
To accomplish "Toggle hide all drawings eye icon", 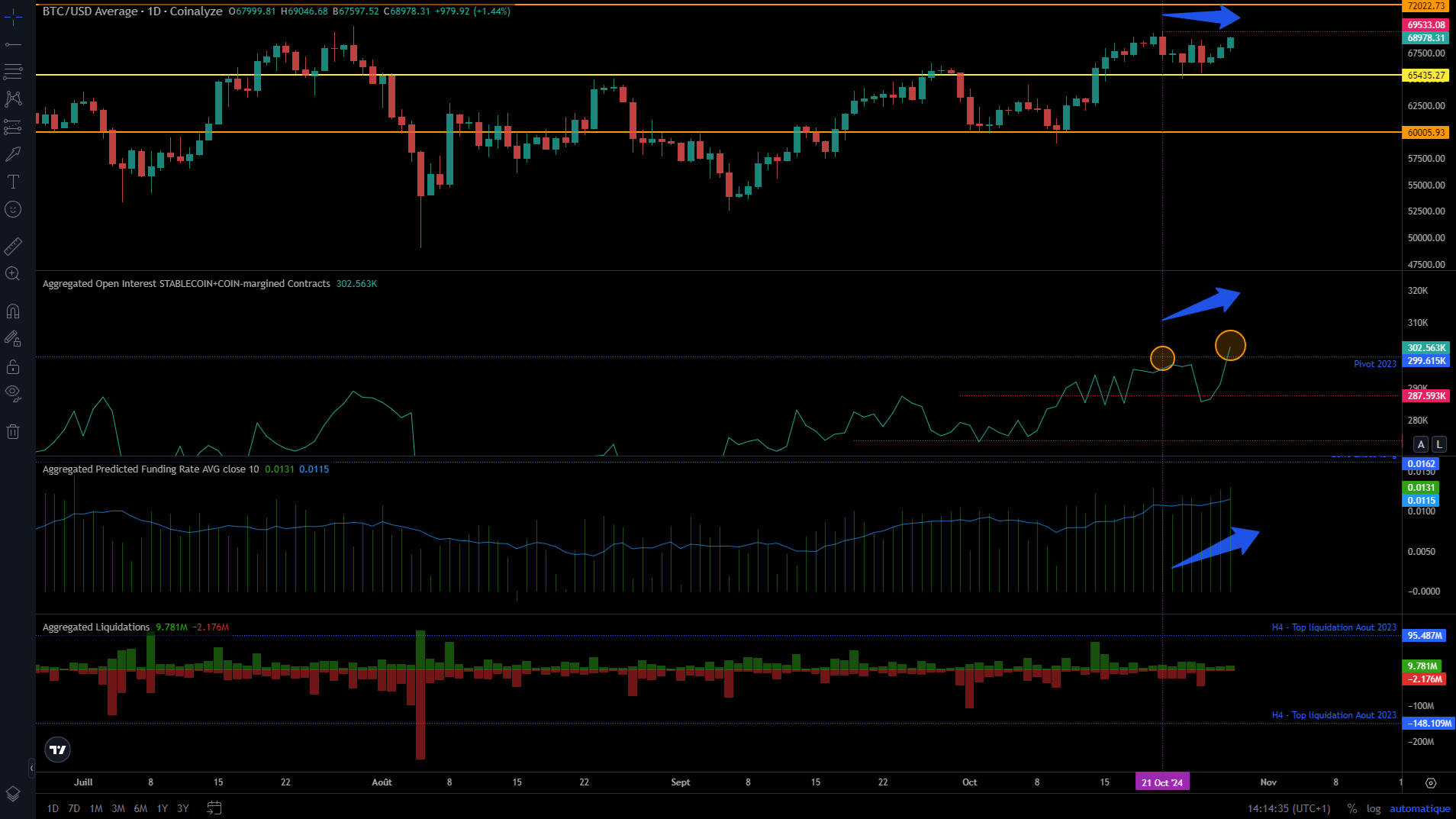I will [13, 393].
